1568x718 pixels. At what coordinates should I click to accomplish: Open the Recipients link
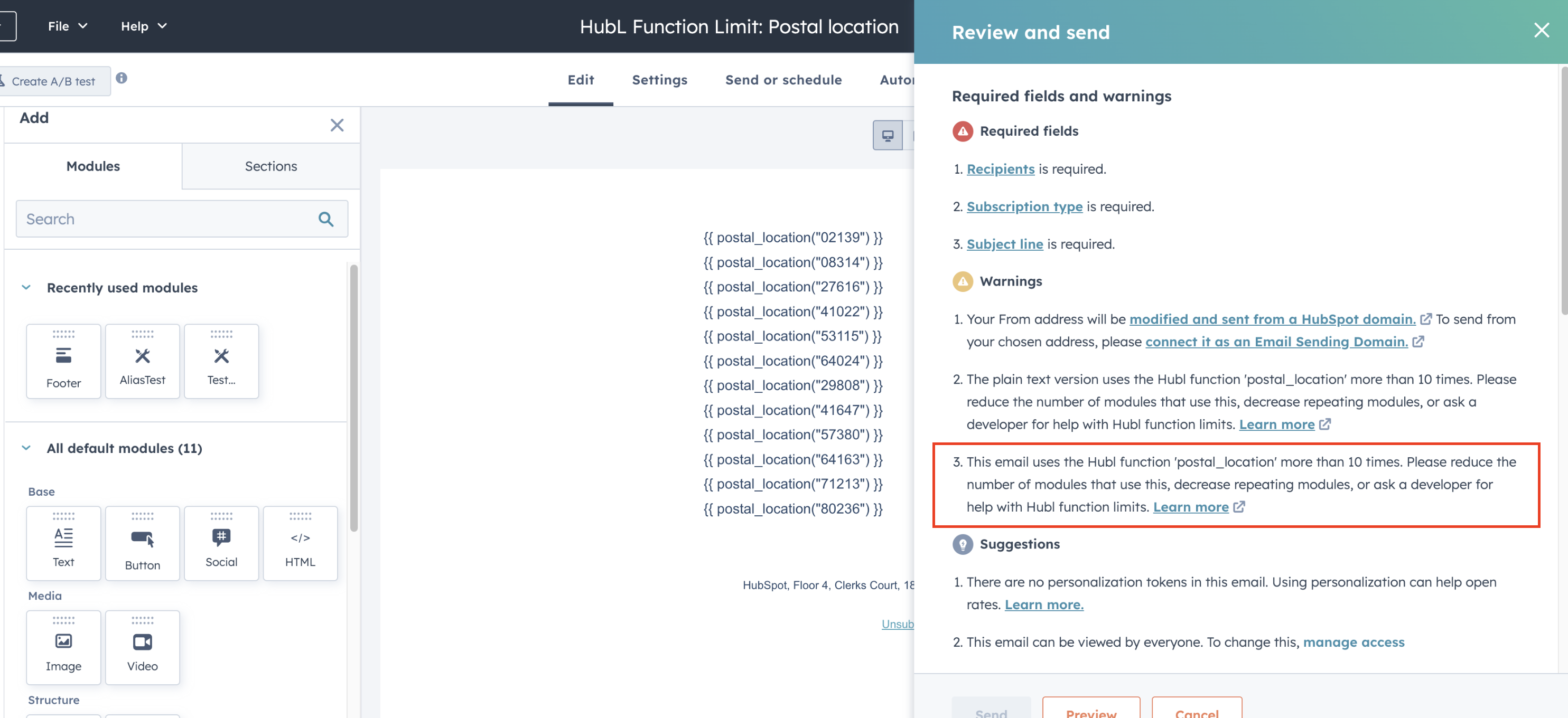(x=1000, y=169)
